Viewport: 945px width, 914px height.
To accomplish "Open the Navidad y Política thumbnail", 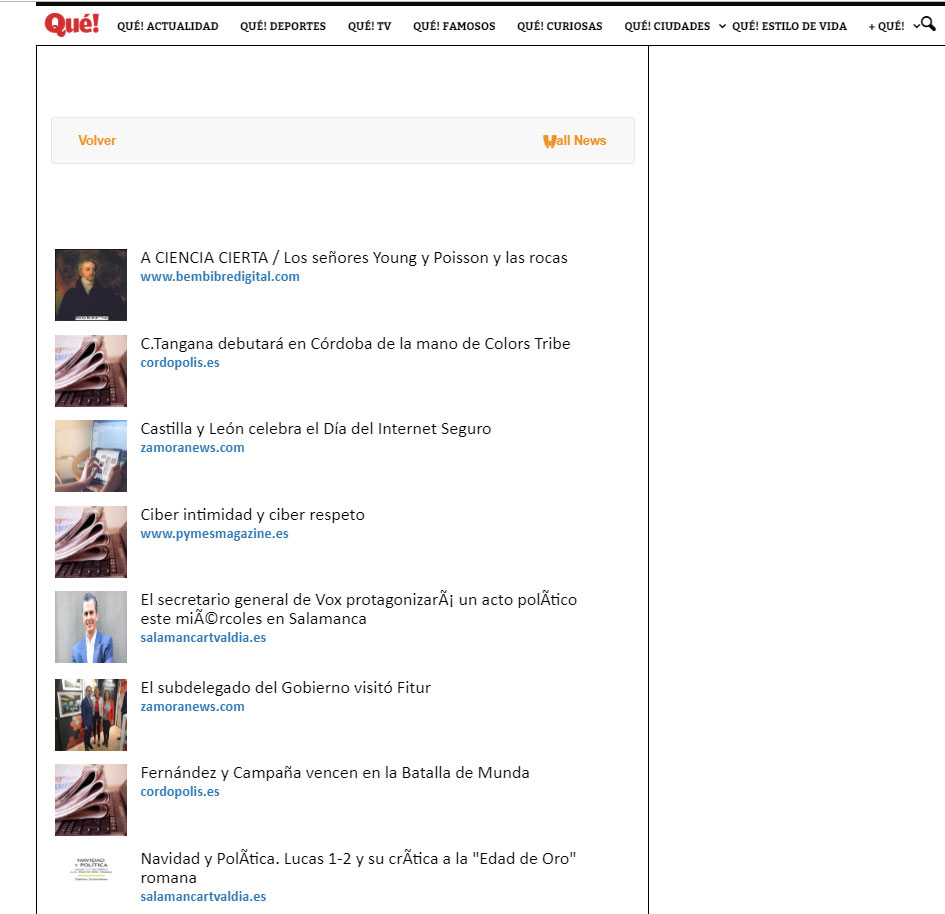I will point(91,870).
